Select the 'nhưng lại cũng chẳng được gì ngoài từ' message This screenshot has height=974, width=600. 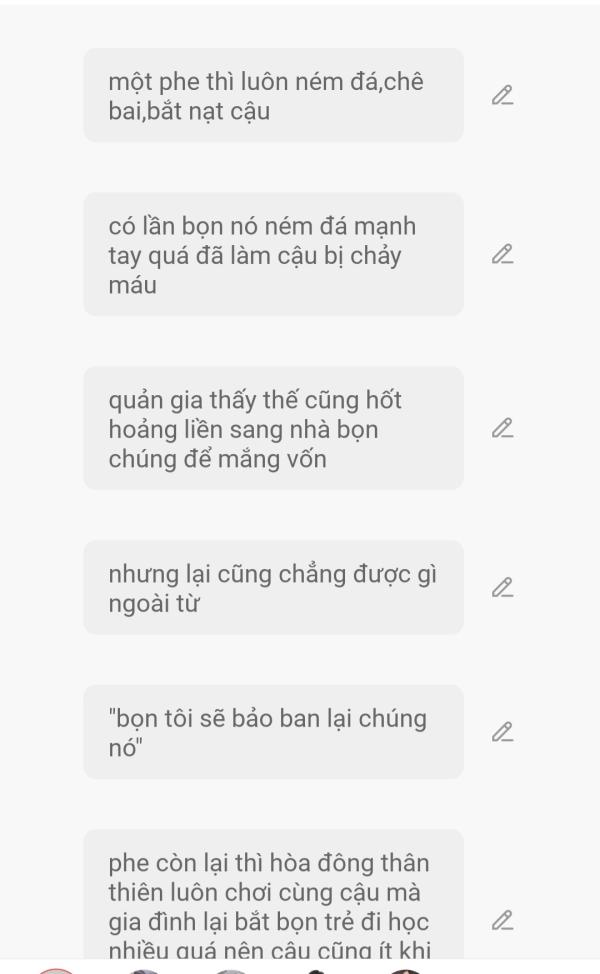click(273, 587)
